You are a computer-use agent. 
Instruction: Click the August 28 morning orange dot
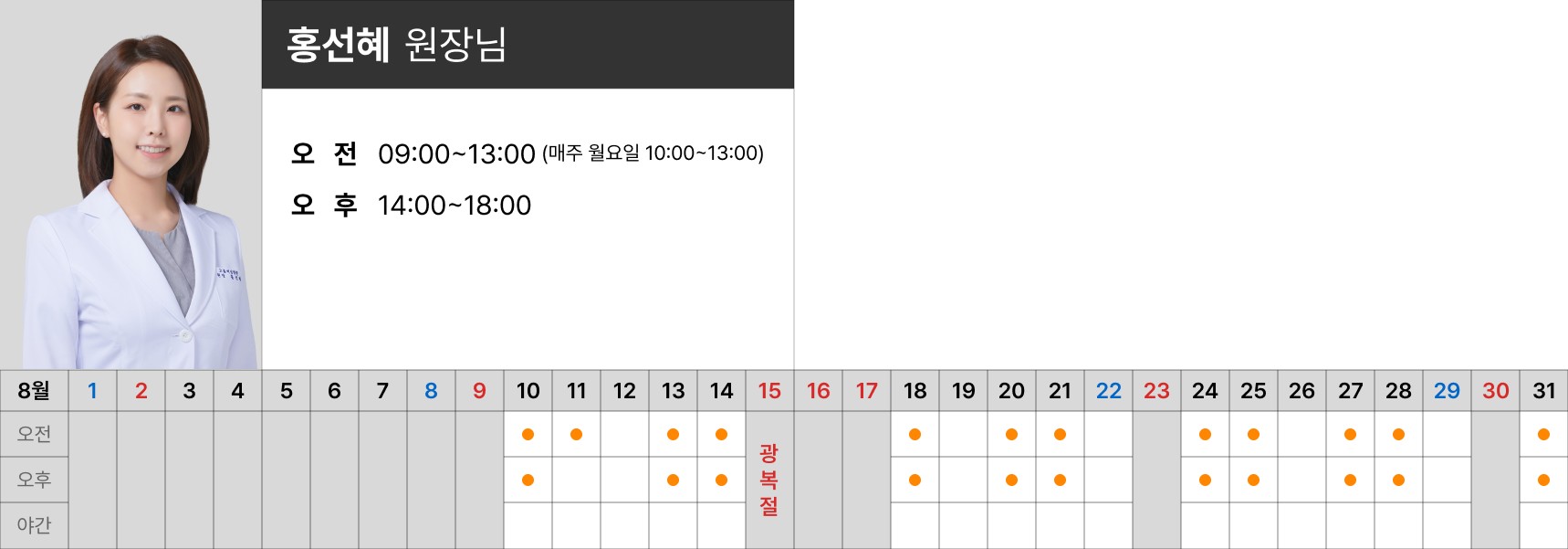coord(1398,434)
